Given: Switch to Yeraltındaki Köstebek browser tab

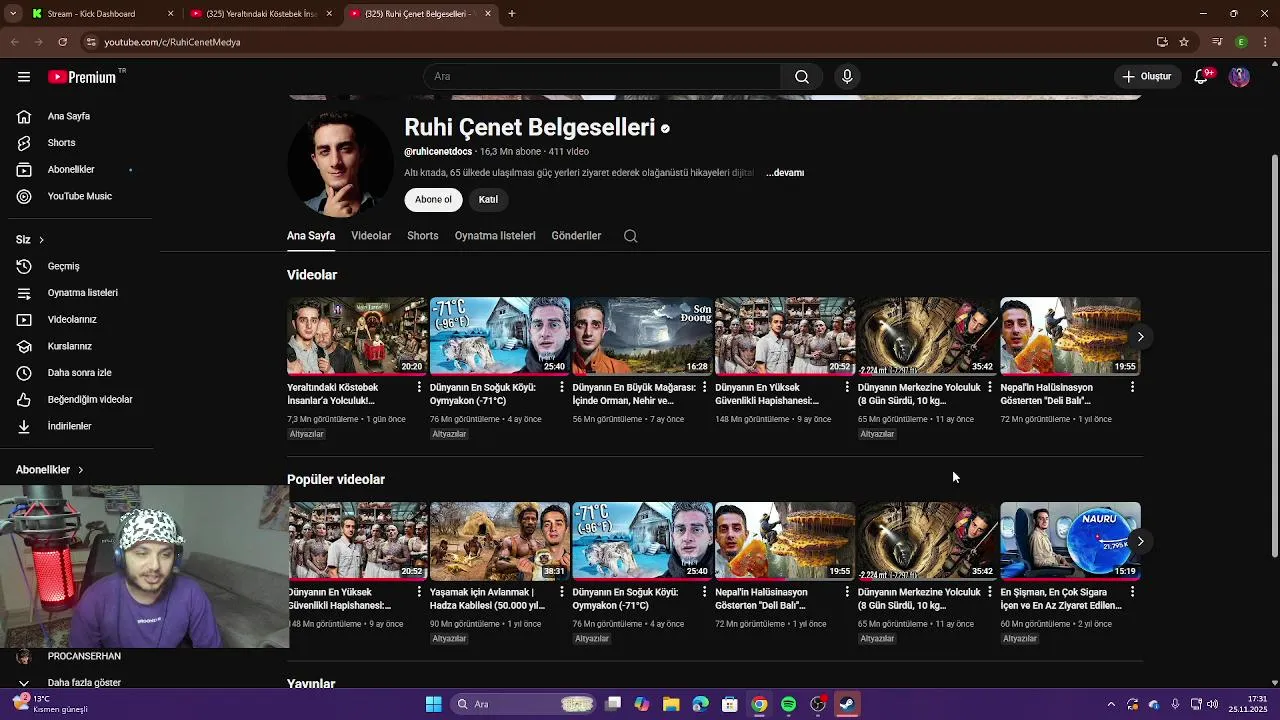Looking at the screenshot, I should 260,14.
